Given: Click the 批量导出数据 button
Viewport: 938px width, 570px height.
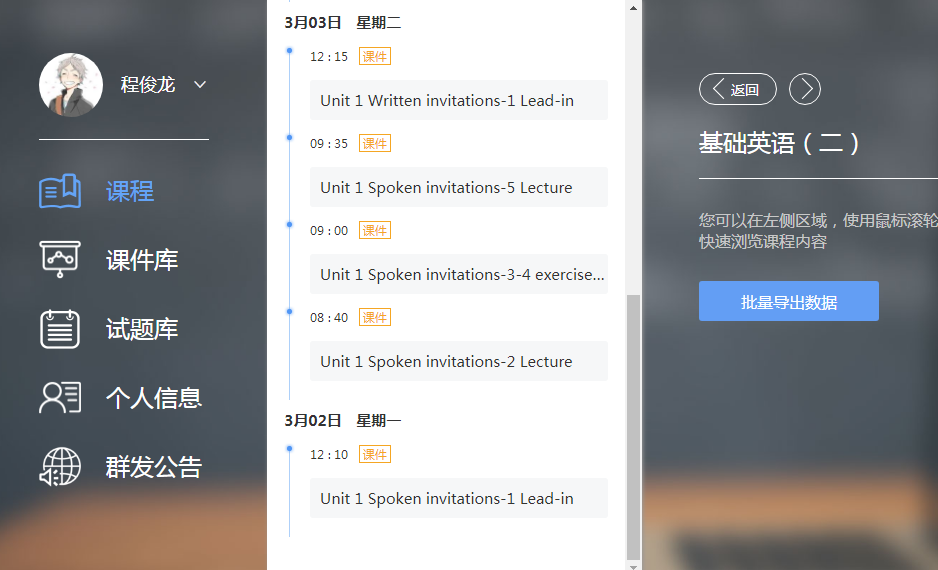Looking at the screenshot, I should [788, 301].
